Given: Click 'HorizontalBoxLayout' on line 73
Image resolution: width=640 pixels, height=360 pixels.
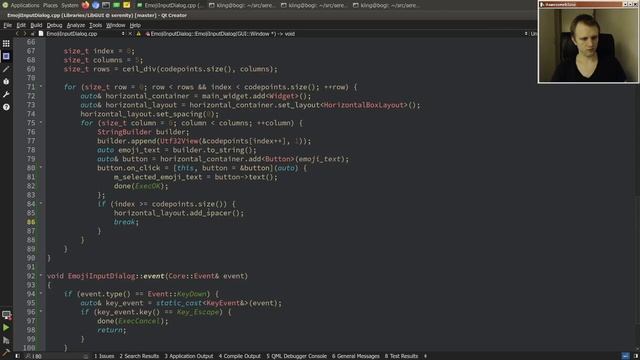Looking at the screenshot, I should 363,105.
